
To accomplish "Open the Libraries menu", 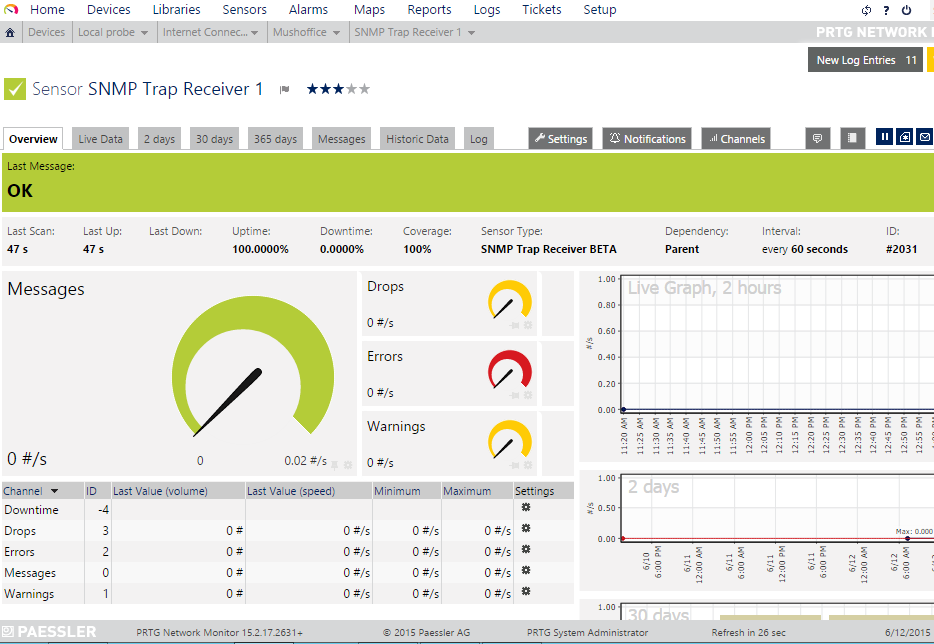I will 176,10.
